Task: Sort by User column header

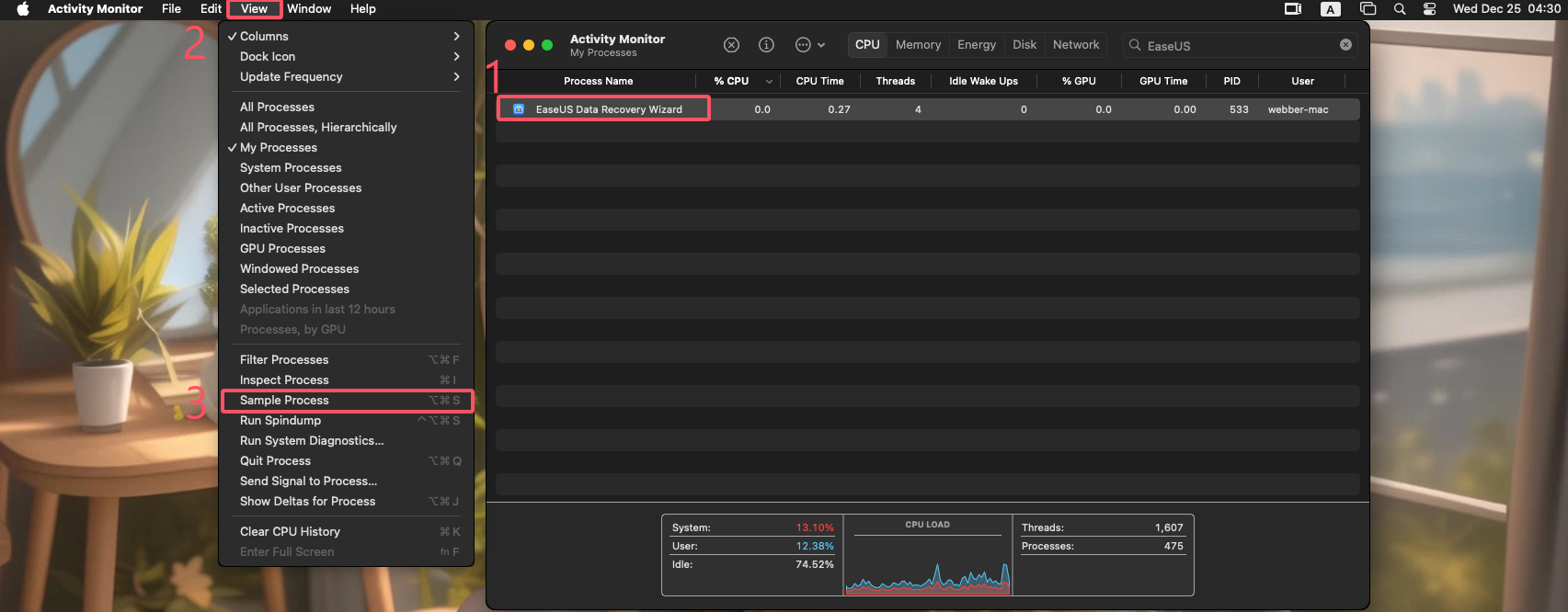Action: click(1302, 81)
